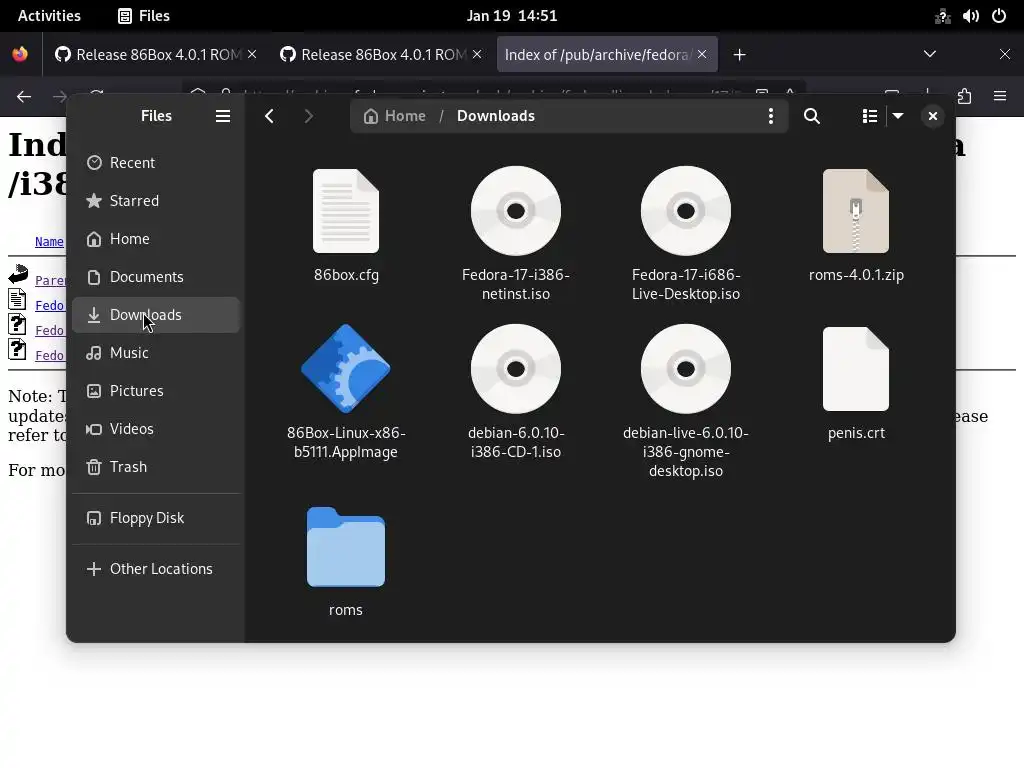Open Documents in the sidebar
Screen dimensions: 1024x768
point(156,277)
